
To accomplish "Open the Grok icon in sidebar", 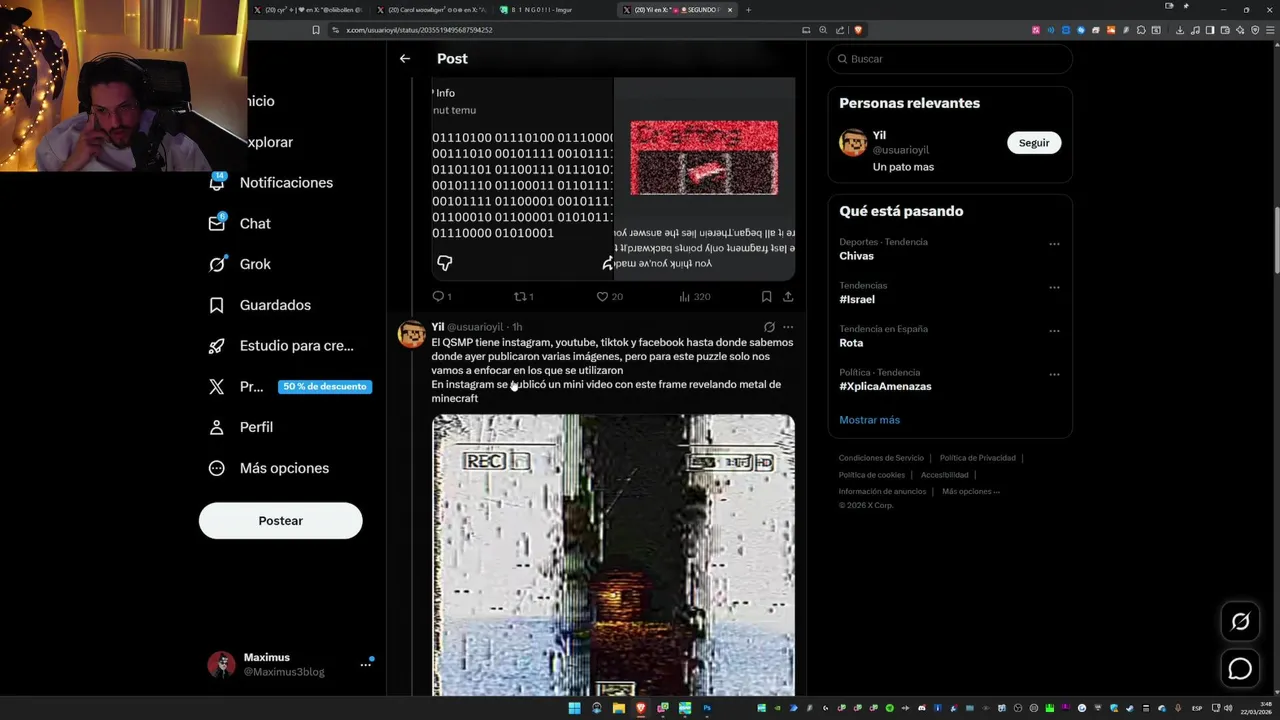I will tap(217, 264).
